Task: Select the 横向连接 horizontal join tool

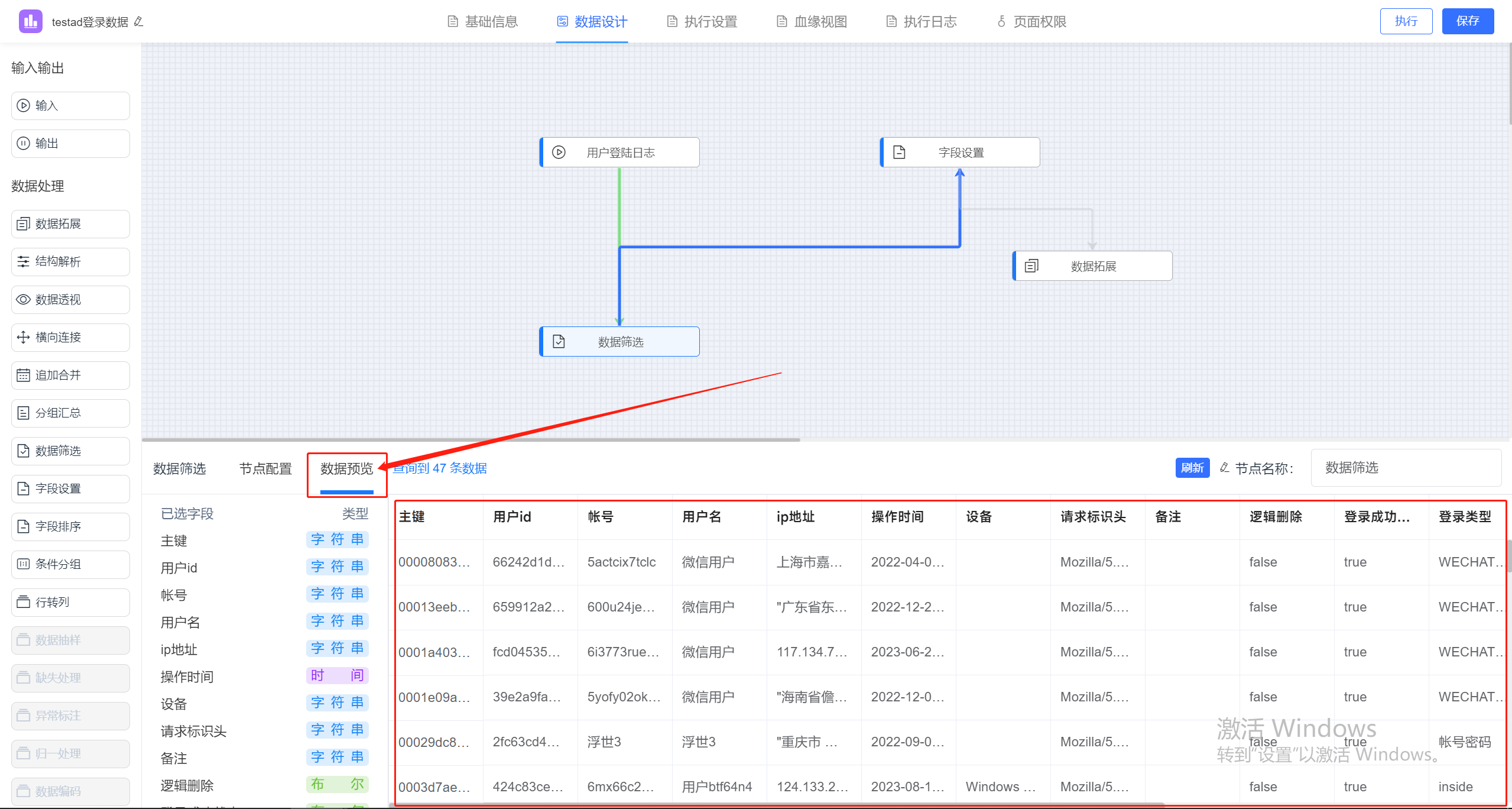Action: point(70,337)
